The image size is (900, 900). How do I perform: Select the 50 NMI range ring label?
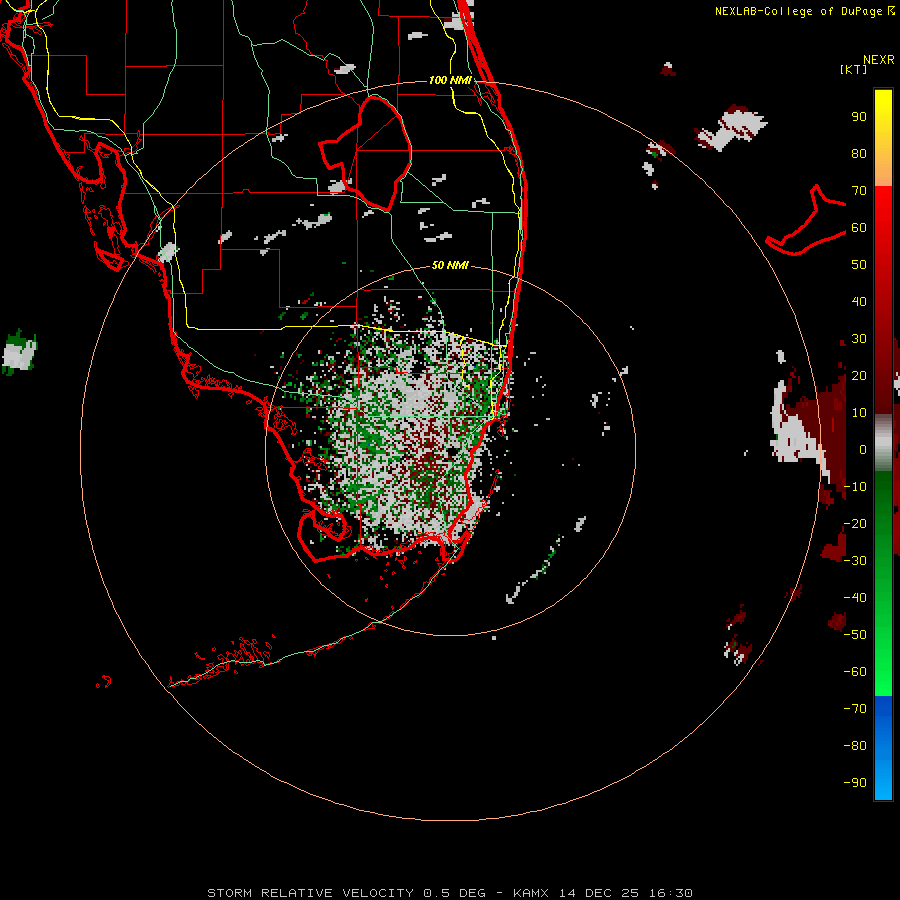tap(450, 265)
